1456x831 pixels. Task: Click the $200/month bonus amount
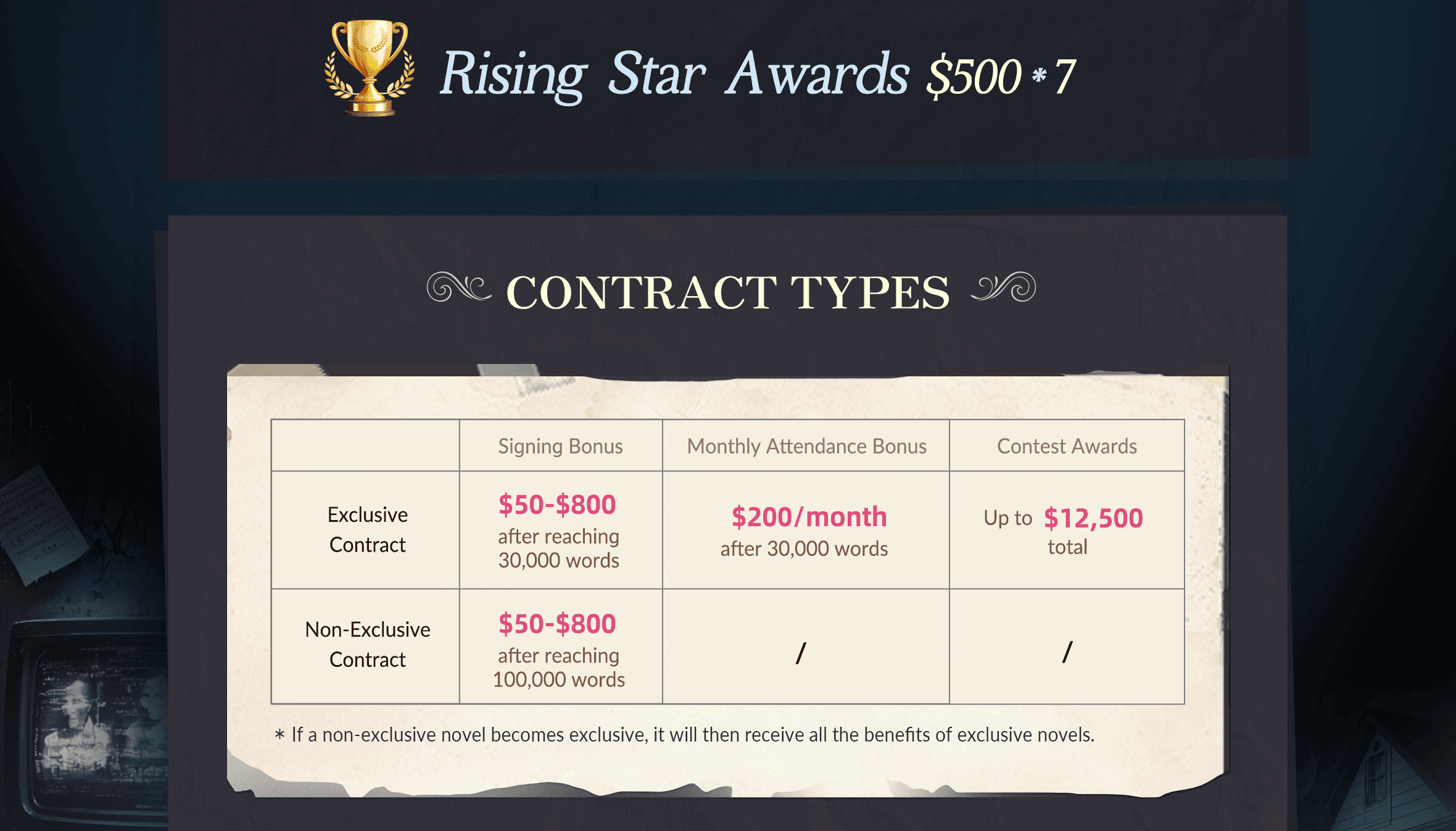(809, 516)
